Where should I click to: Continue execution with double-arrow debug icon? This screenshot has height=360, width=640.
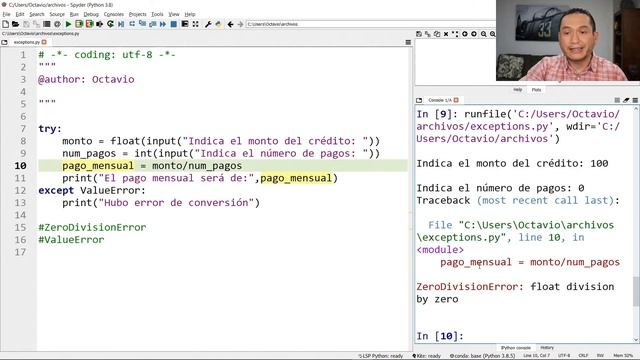pos(163,24)
